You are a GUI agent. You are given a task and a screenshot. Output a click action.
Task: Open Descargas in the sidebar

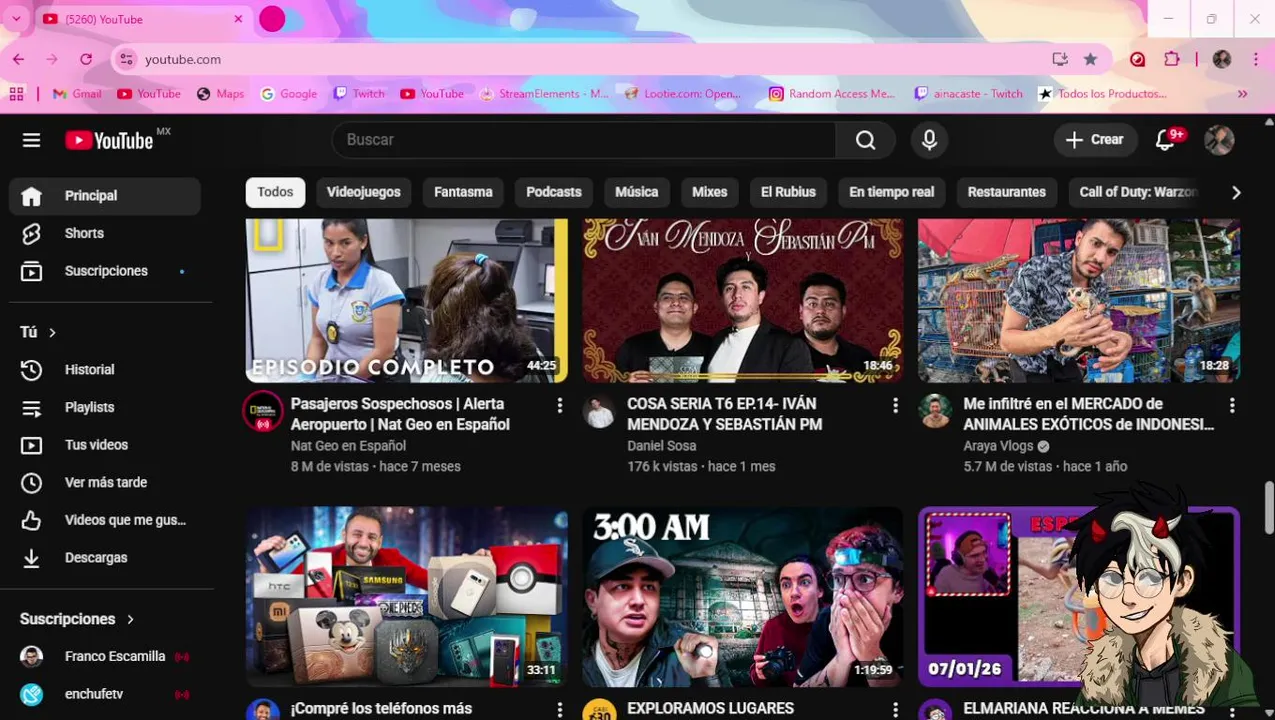point(105,558)
